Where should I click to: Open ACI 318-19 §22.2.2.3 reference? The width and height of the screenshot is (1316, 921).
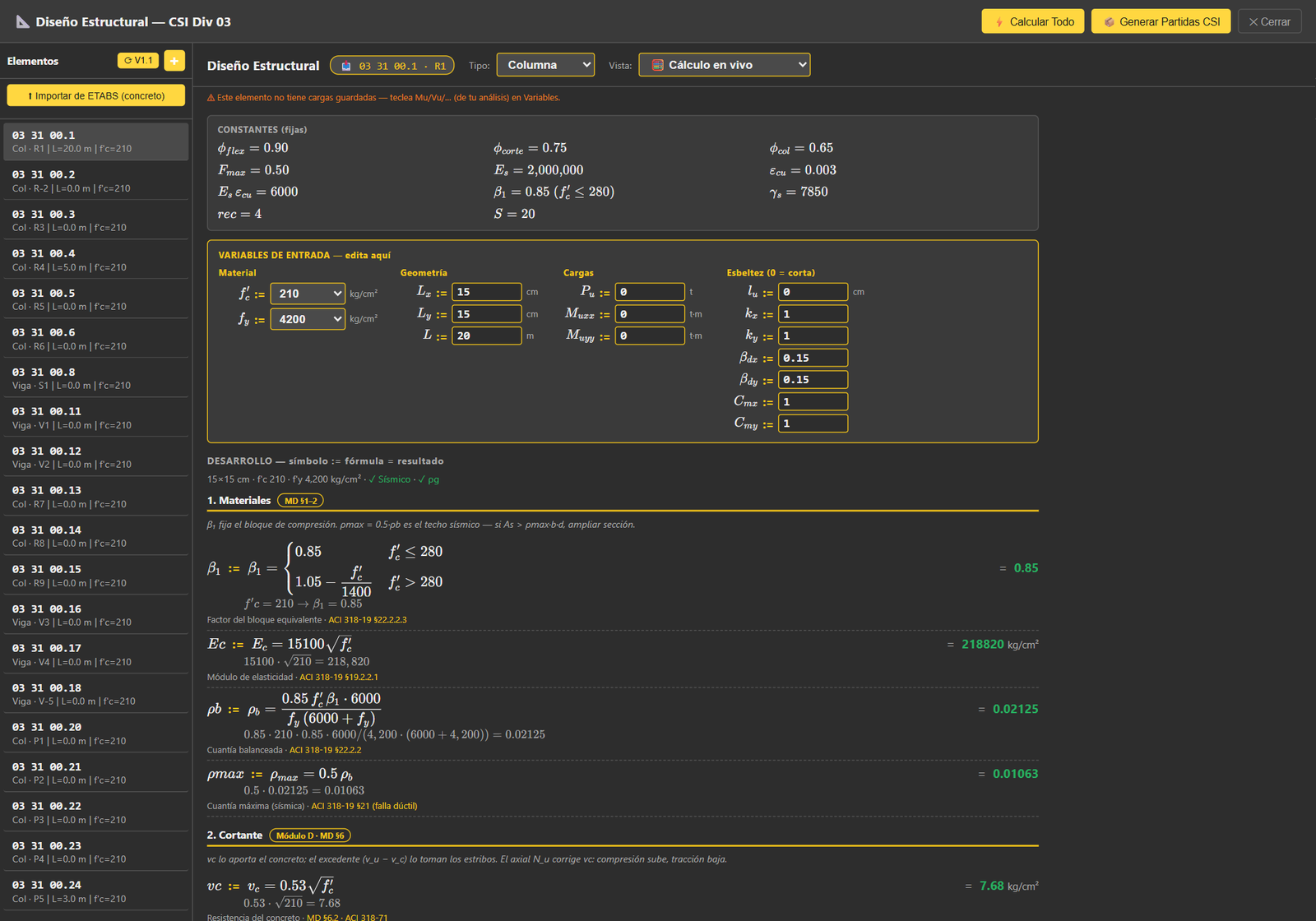point(368,620)
